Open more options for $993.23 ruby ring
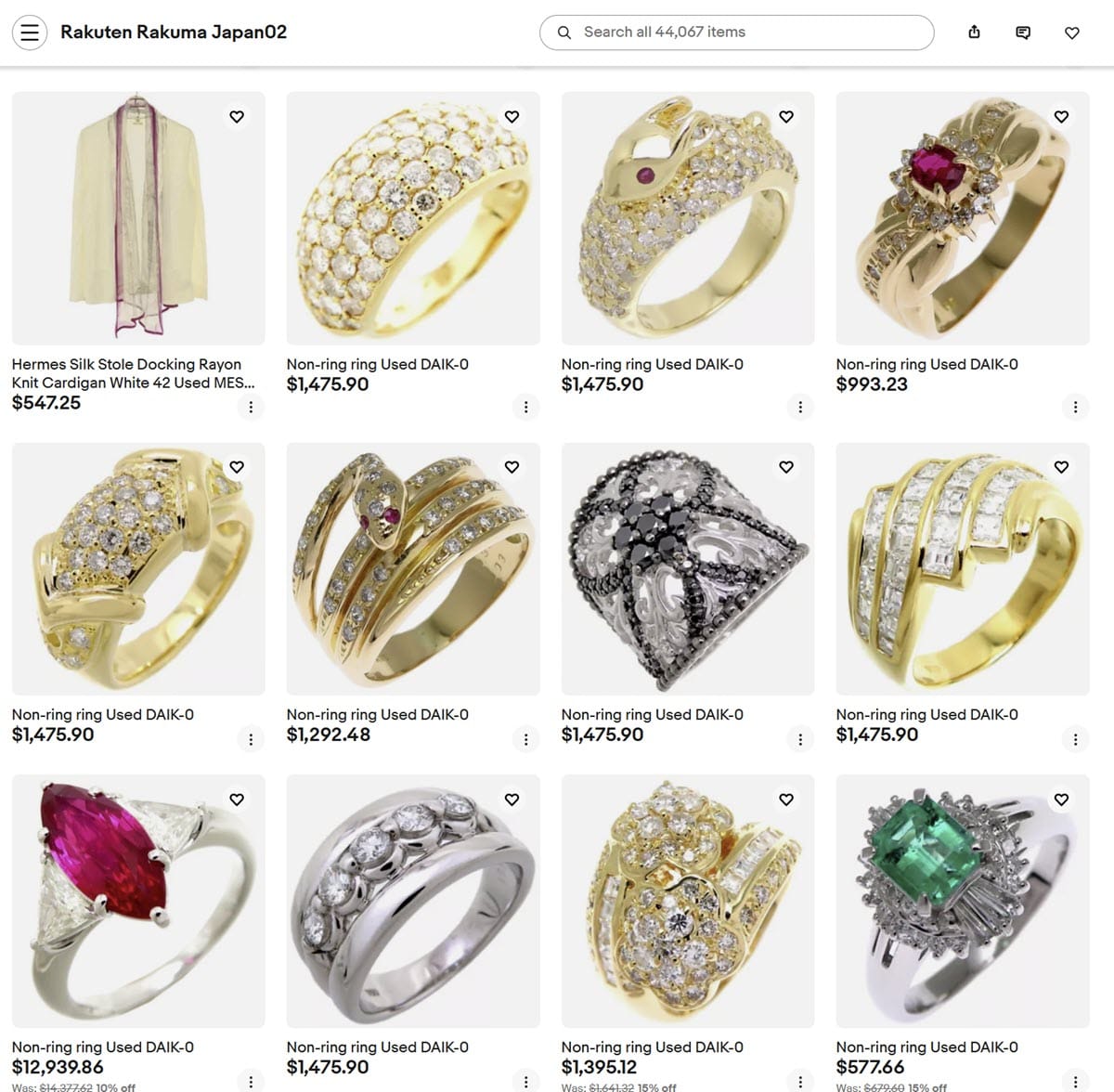 (x=1075, y=407)
